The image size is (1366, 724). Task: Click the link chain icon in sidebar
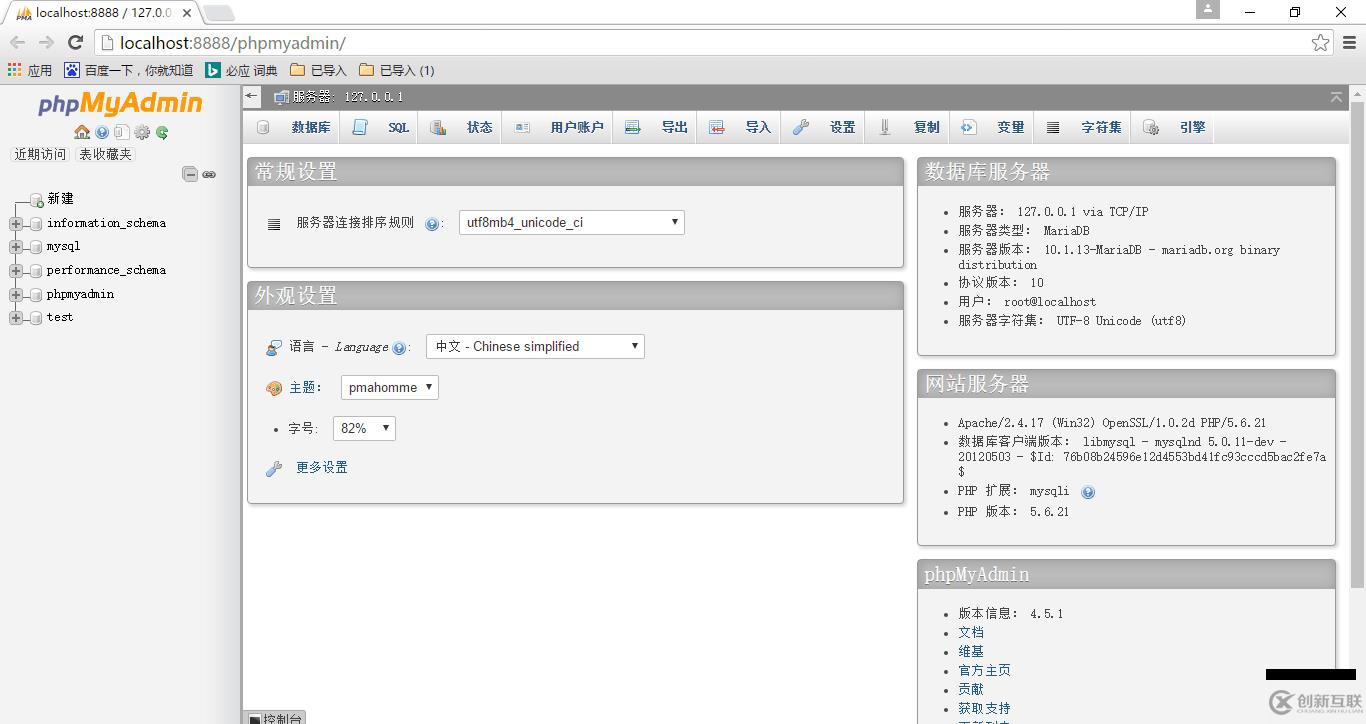pyautogui.click(x=209, y=174)
